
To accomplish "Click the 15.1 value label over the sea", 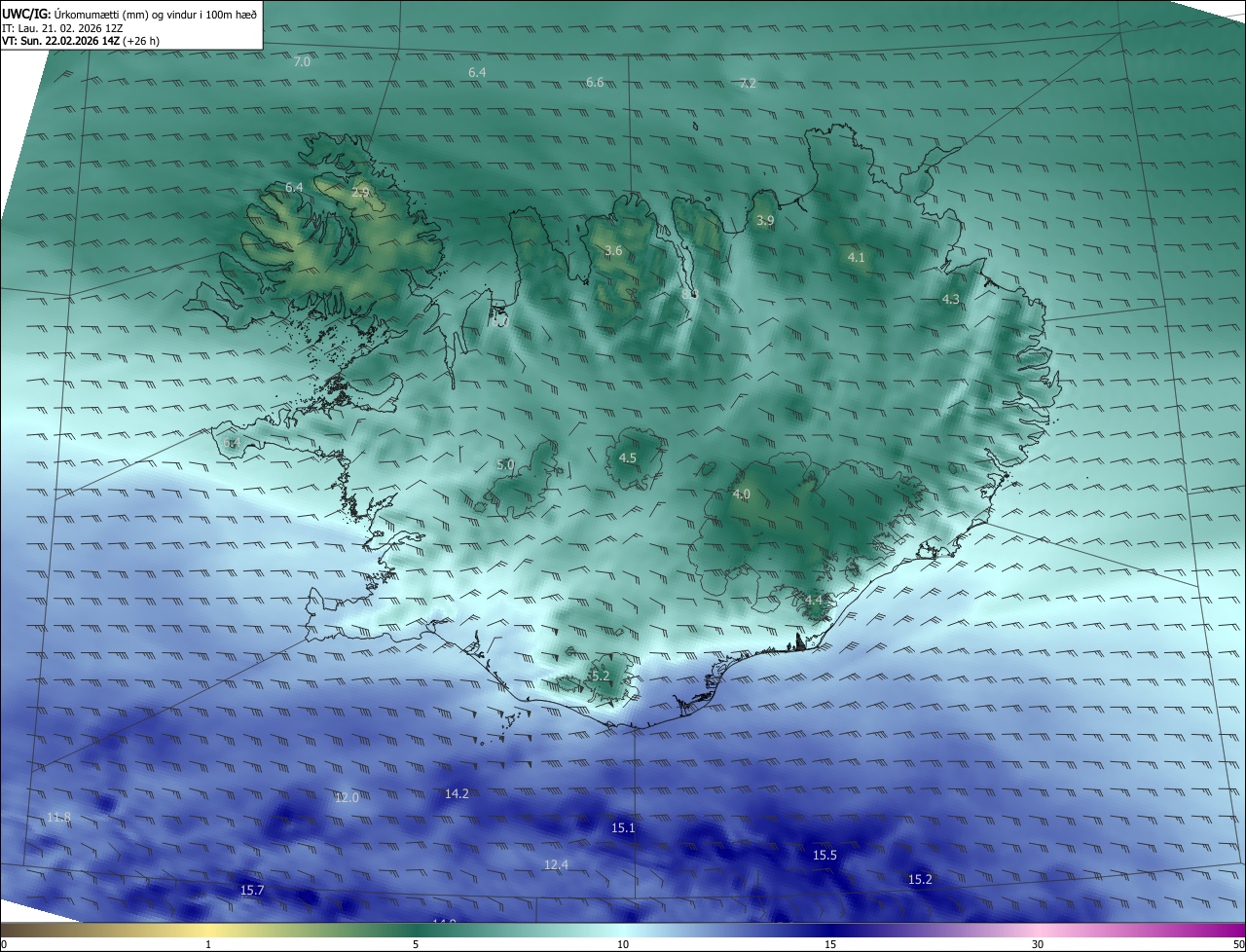I will [x=623, y=828].
